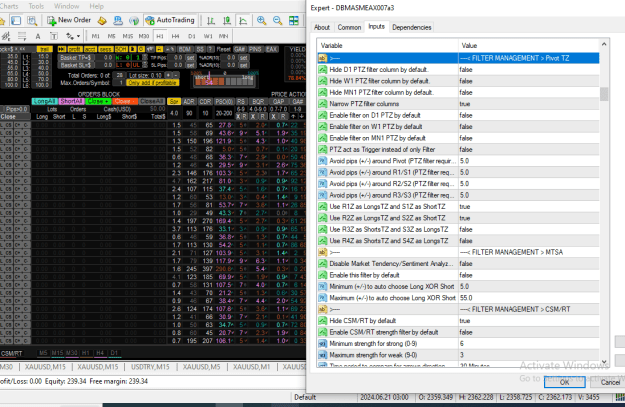Viewport: 625px width, 407px height.
Task: Click the ShortAll button in Orders Block
Action: point(71,101)
